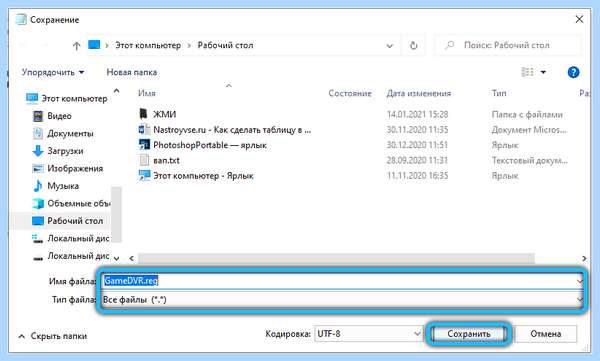Click the date 30.12.2020 11:51
Screen dimensions: 600x361
(x=417, y=145)
